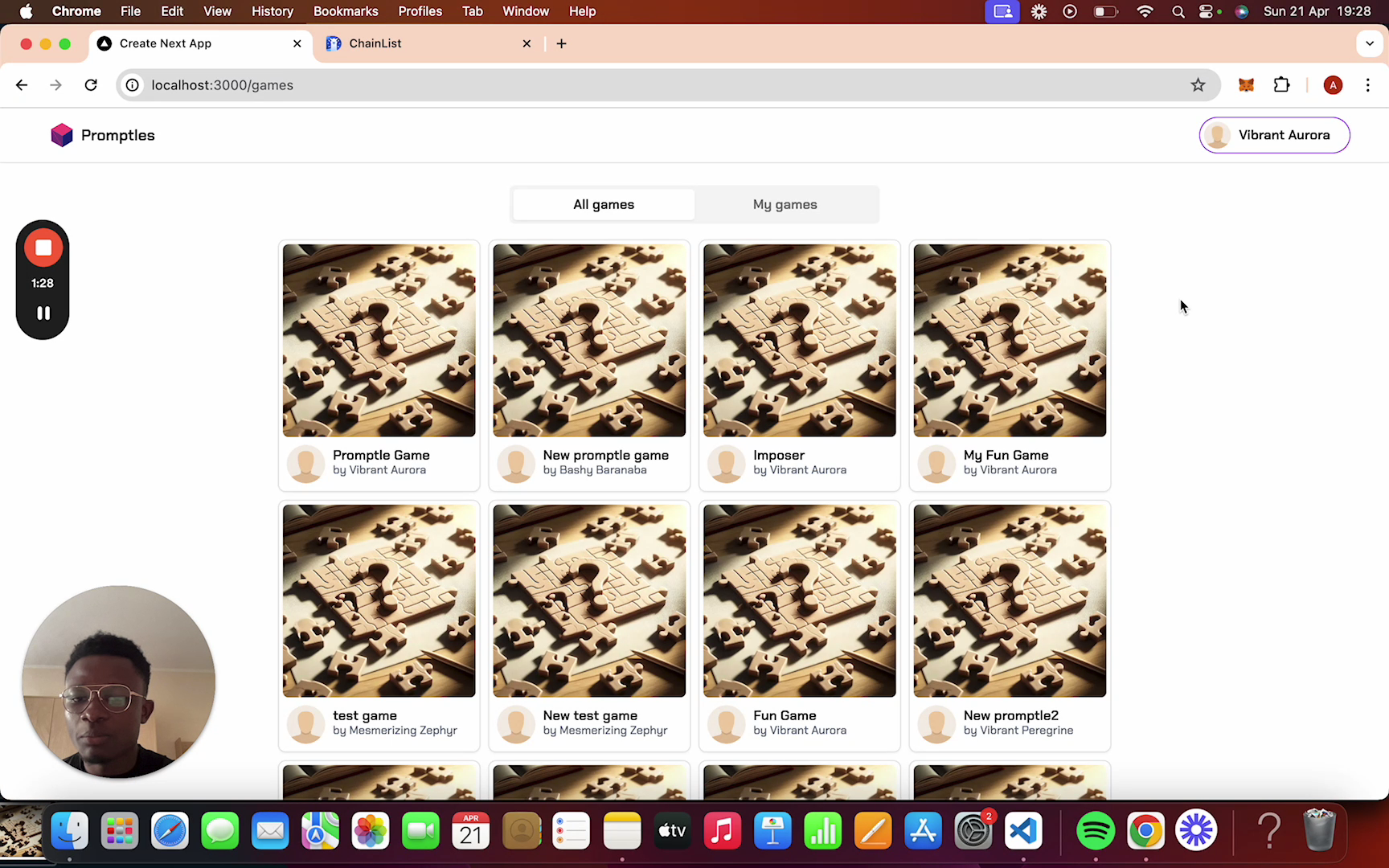This screenshot has height=868, width=1389.
Task: Close the ChainList tab
Action: (x=527, y=43)
